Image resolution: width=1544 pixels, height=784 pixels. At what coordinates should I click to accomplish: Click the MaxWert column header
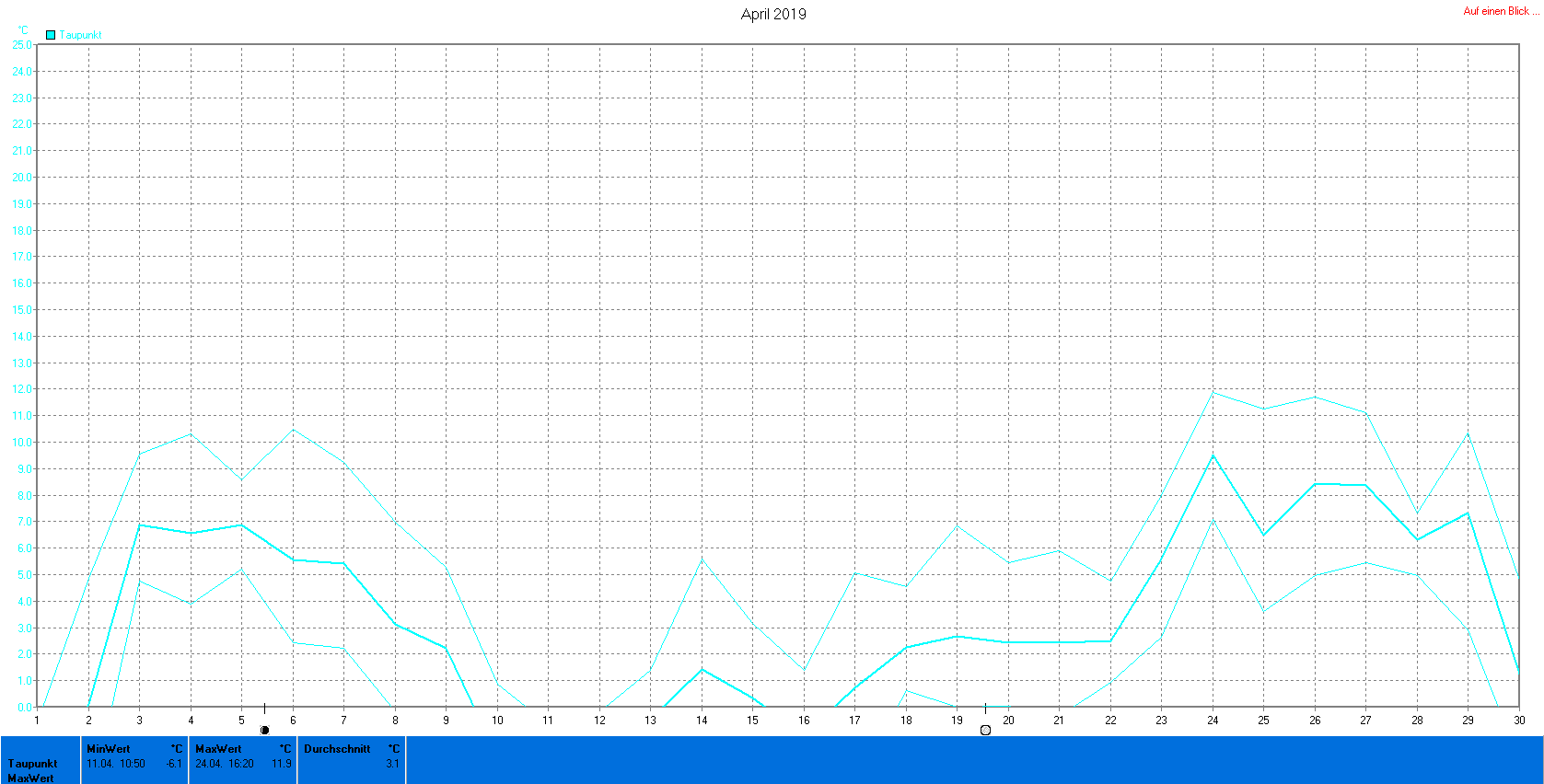[218, 749]
